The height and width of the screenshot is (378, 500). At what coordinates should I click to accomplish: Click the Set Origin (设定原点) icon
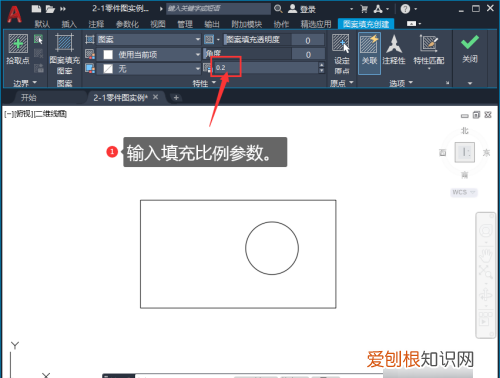point(341,44)
